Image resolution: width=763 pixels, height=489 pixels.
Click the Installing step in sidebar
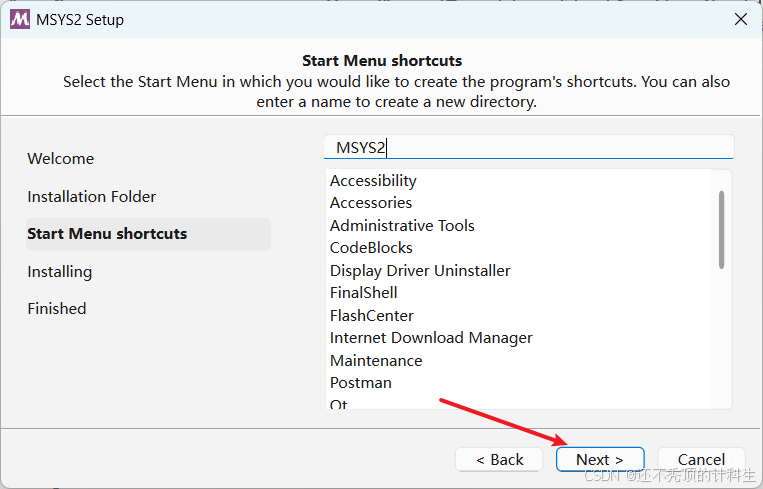59,272
